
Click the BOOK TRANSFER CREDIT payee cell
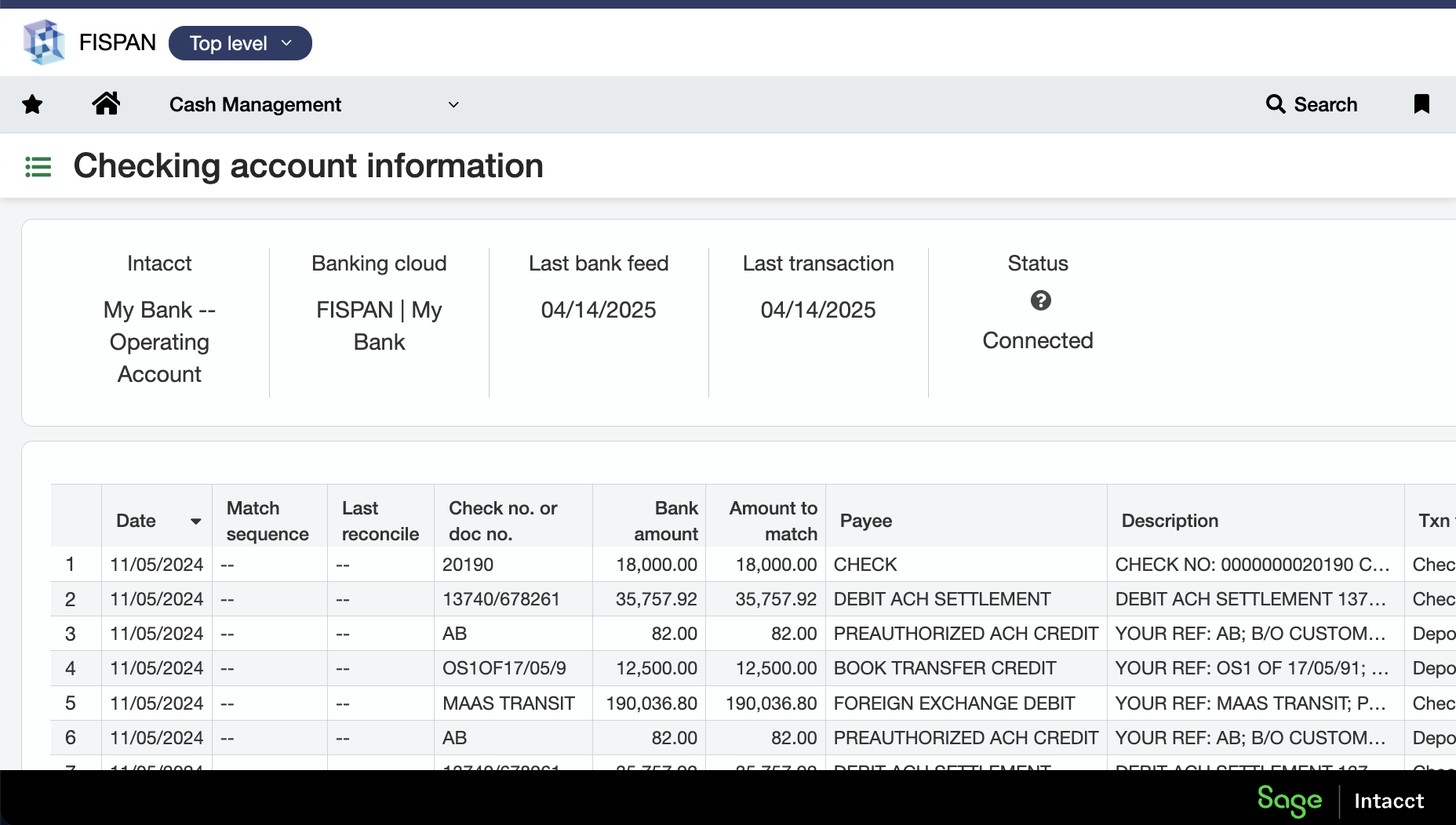tap(945, 668)
